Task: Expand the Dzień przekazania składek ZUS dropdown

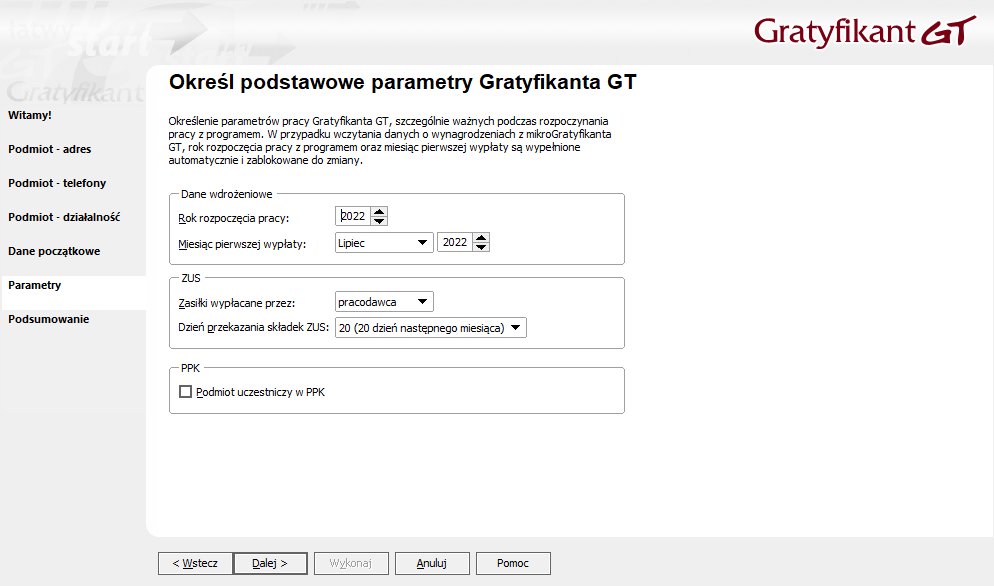Action: tap(430, 328)
